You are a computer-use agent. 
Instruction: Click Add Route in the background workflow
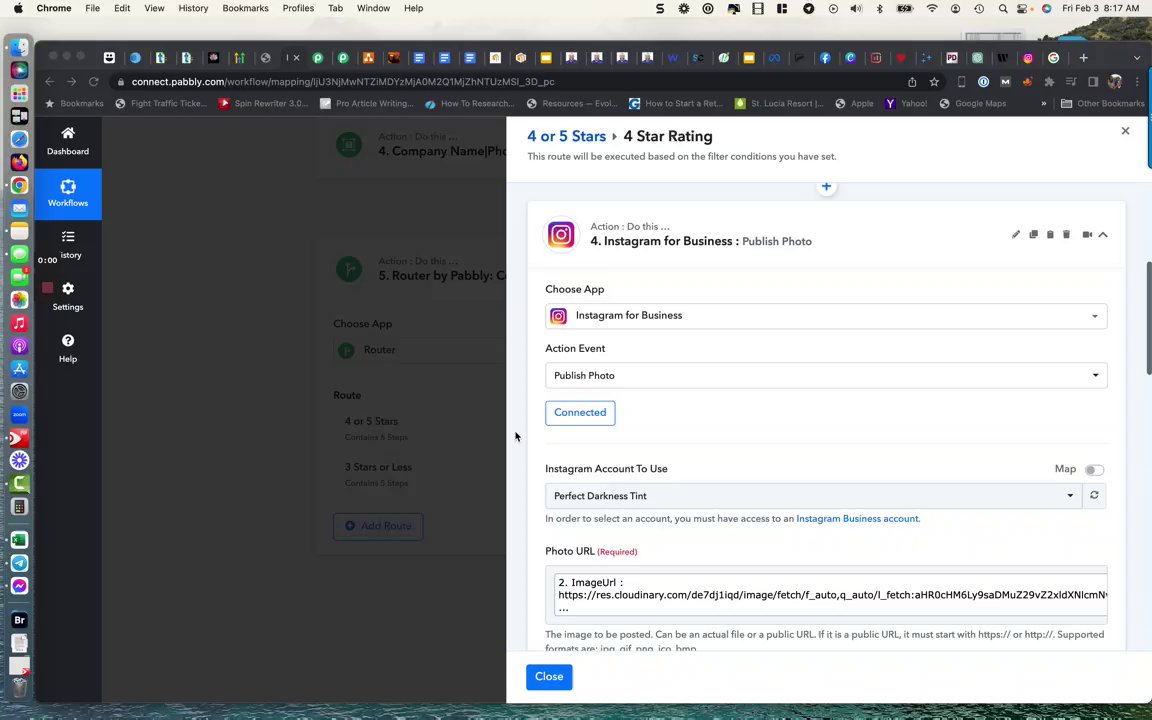tap(378, 526)
